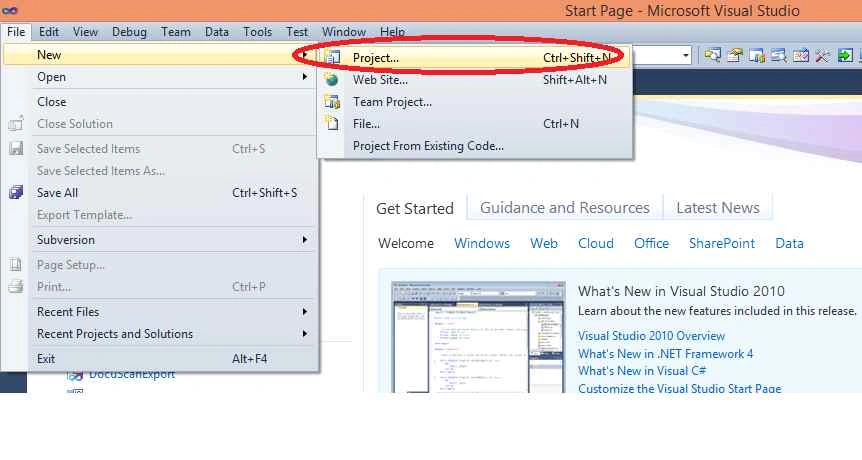Open What's New in Visual C# link
862x460 pixels.
pos(642,370)
